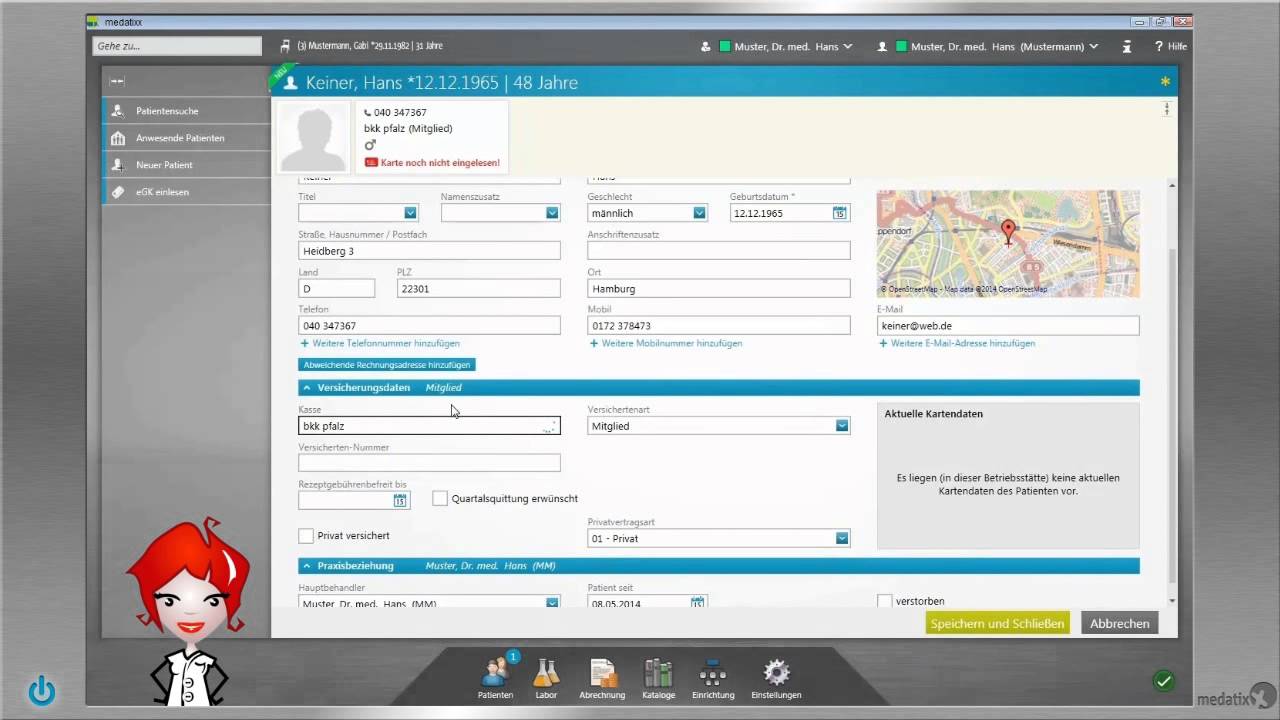
Task: Click Weitere Telefonnummer hinzufügen link
Action: click(380, 343)
